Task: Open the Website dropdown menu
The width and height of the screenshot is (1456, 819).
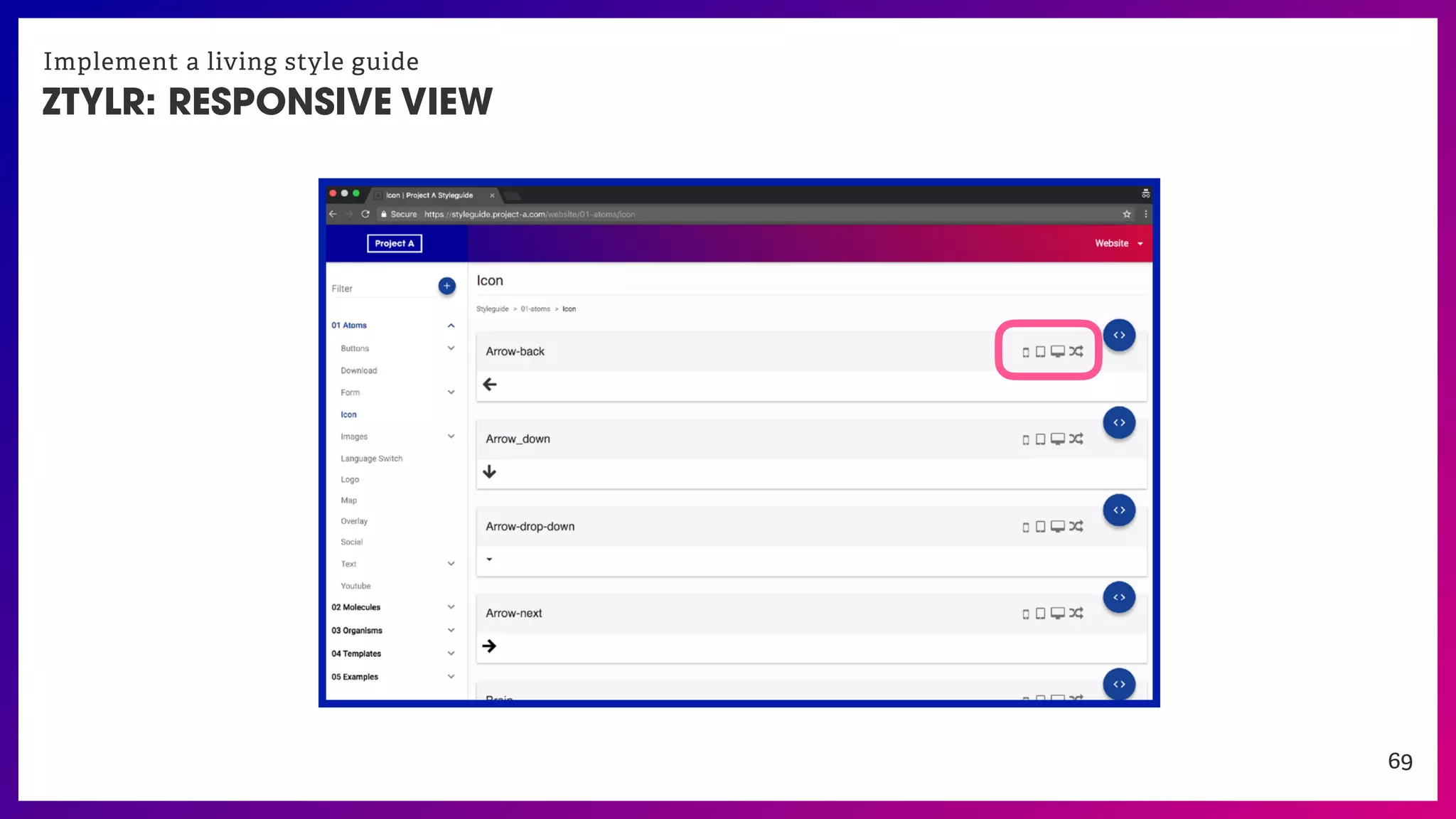Action: 1119,243
